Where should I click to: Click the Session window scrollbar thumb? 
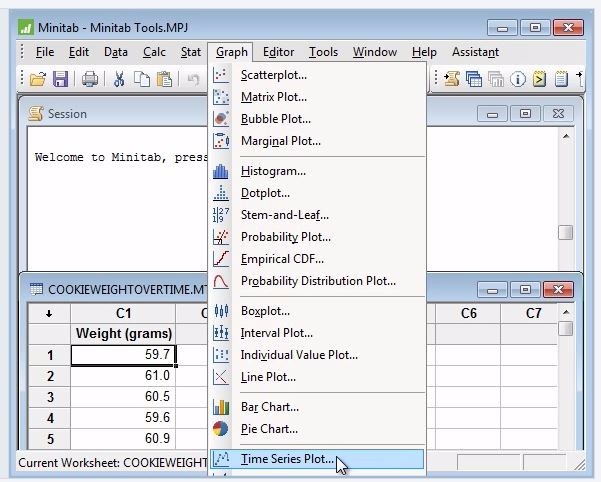coord(566,233)
